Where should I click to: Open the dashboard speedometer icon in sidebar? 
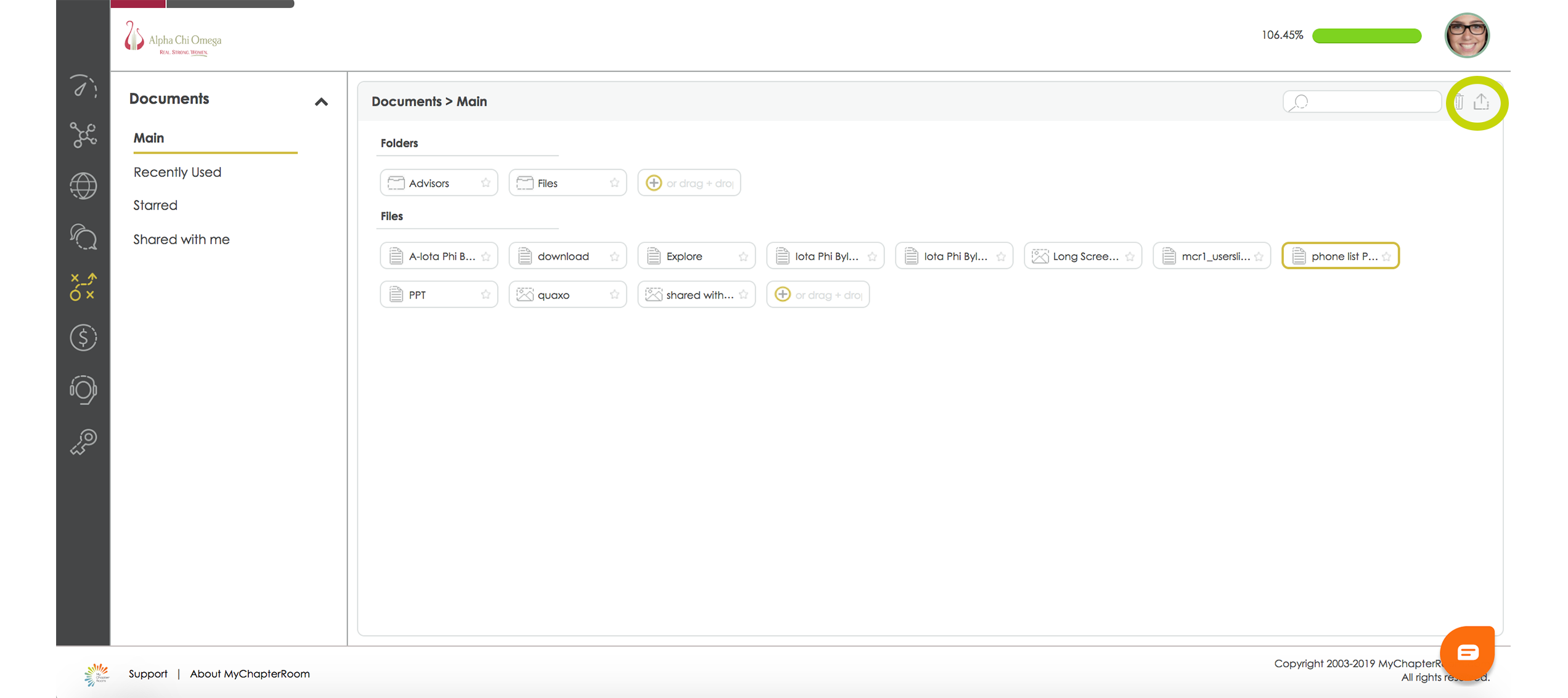click(83, 87)
